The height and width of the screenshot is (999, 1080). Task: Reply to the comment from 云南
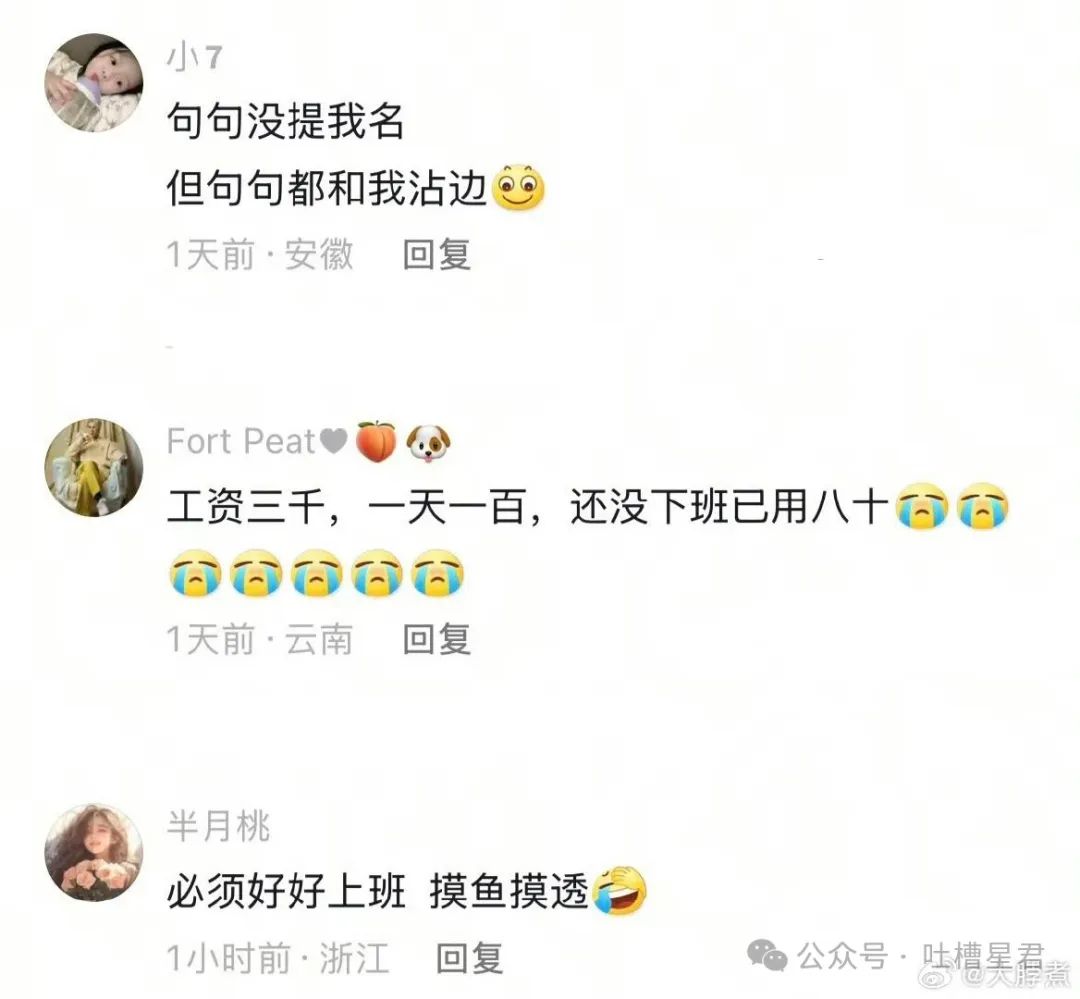(x=437, y=639)
